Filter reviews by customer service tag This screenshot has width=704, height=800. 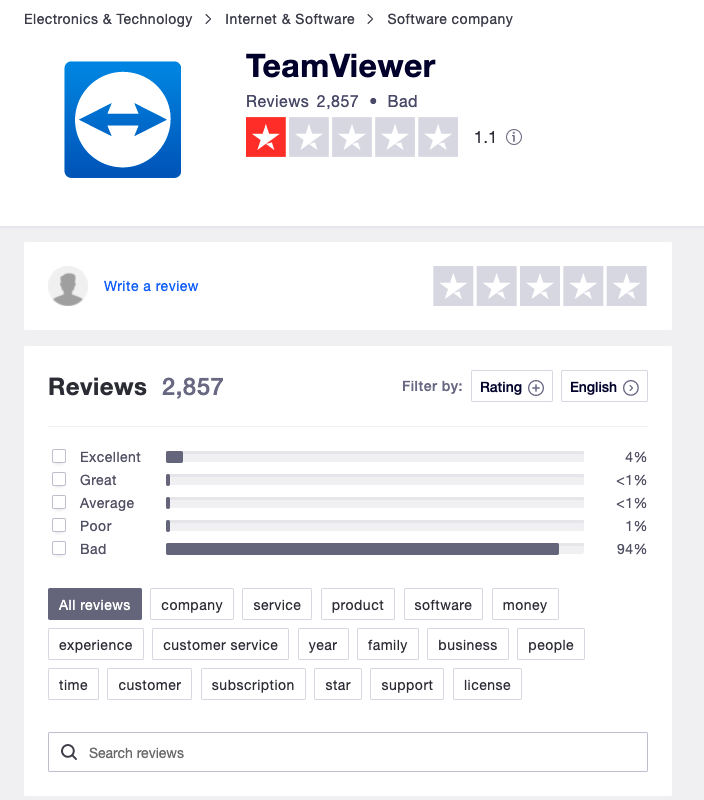point(220,645)
